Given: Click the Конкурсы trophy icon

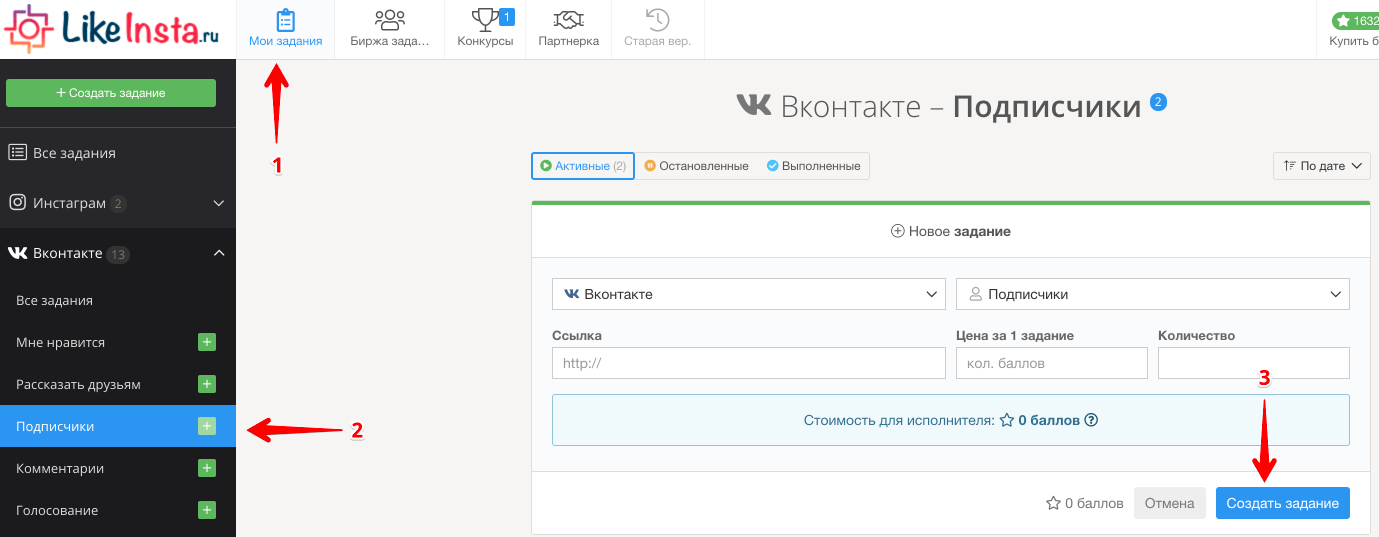Looking at the screenshot, I should (x=483, y=19).
